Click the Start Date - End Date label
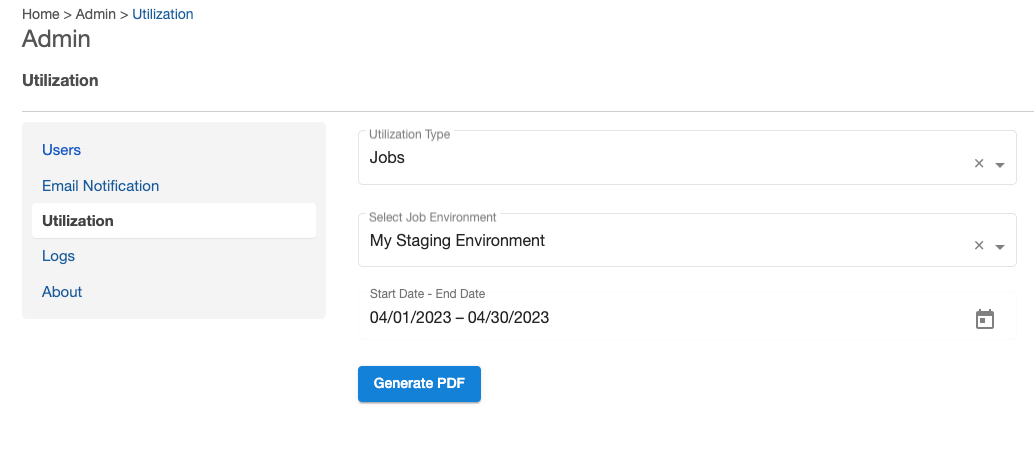1034x451 pixels. [x=427, y=294]
